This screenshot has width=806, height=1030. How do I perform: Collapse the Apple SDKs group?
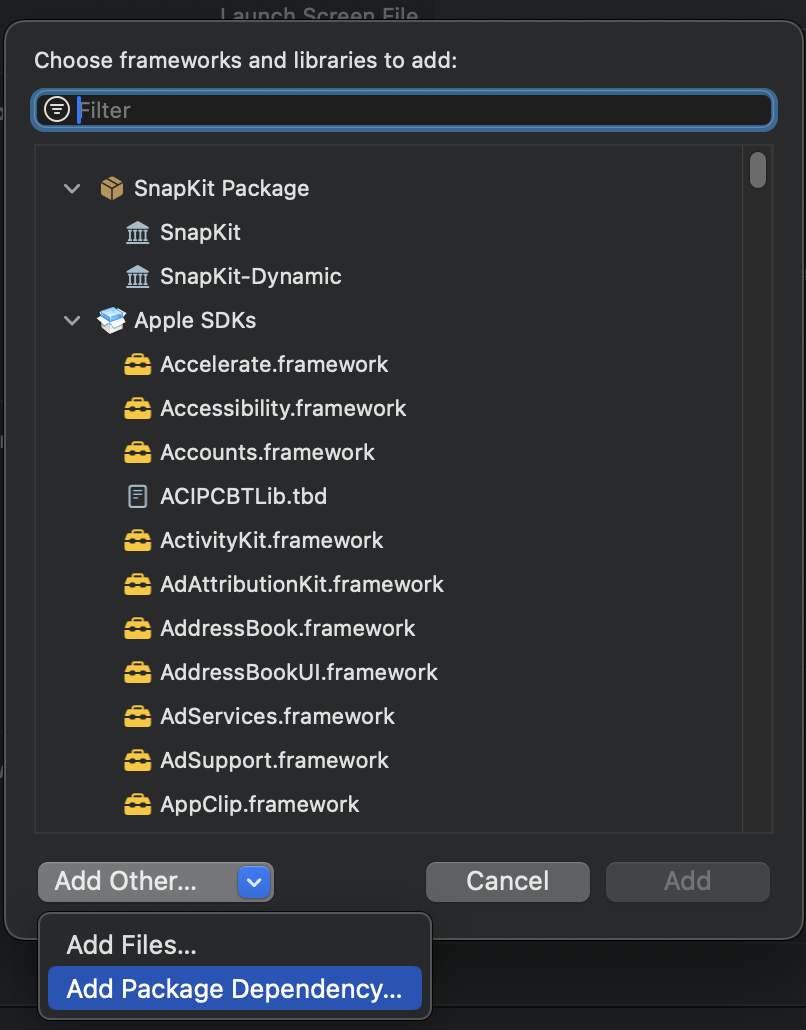pyautogui.click(x=72, y=321)
